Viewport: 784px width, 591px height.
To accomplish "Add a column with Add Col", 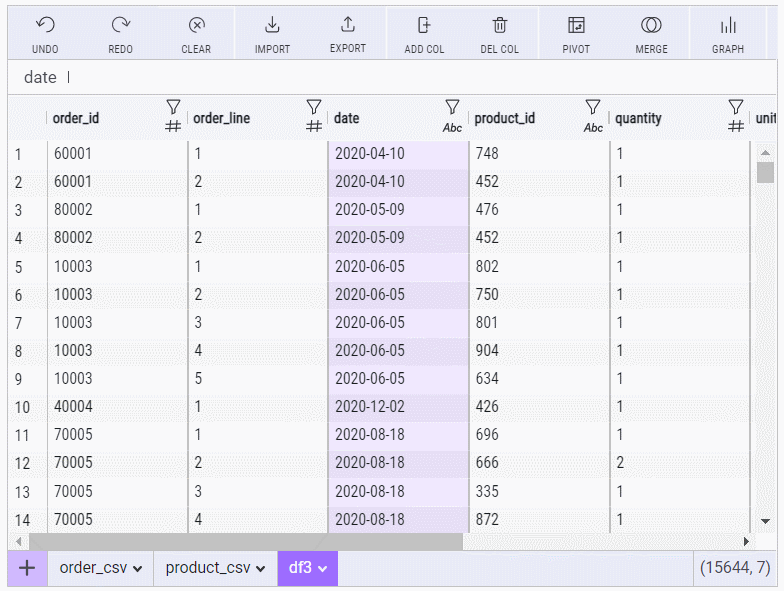I will click(424, 26).
